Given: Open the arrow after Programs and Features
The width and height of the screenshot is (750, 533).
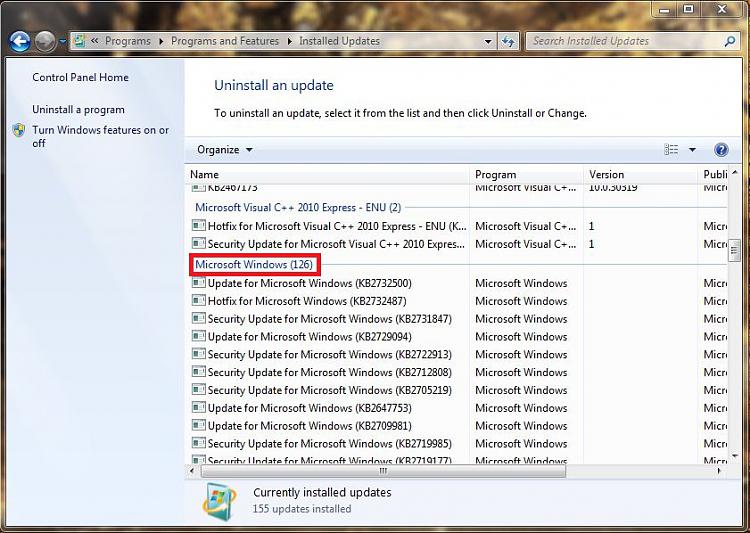Looking at the screenshot, I should 289,42.
